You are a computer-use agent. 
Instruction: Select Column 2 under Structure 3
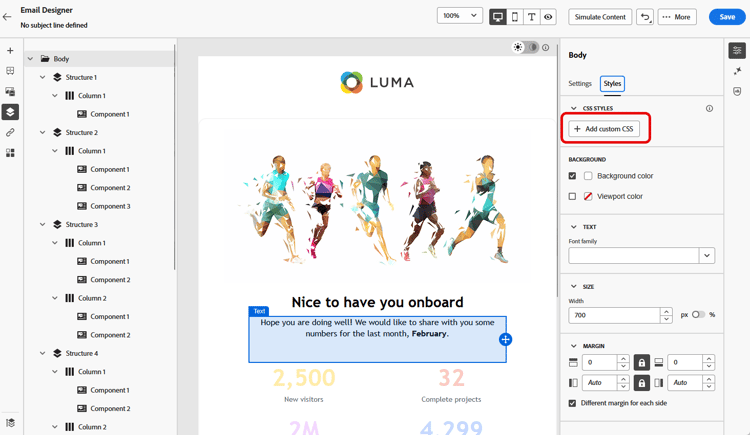[92, 298]
